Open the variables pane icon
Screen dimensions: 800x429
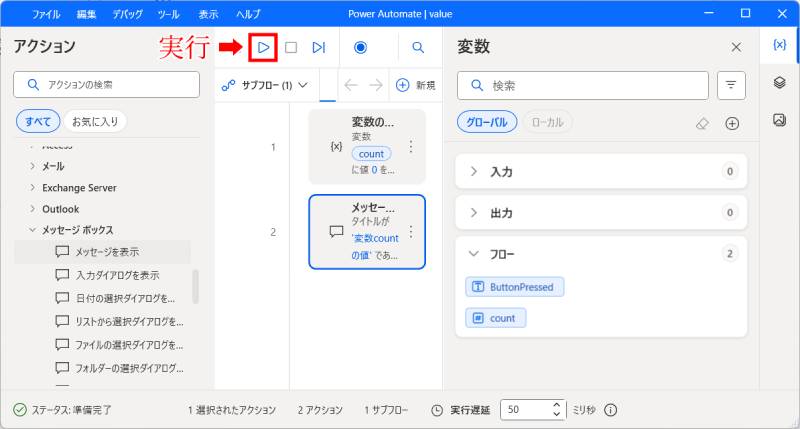click(779, 45)
